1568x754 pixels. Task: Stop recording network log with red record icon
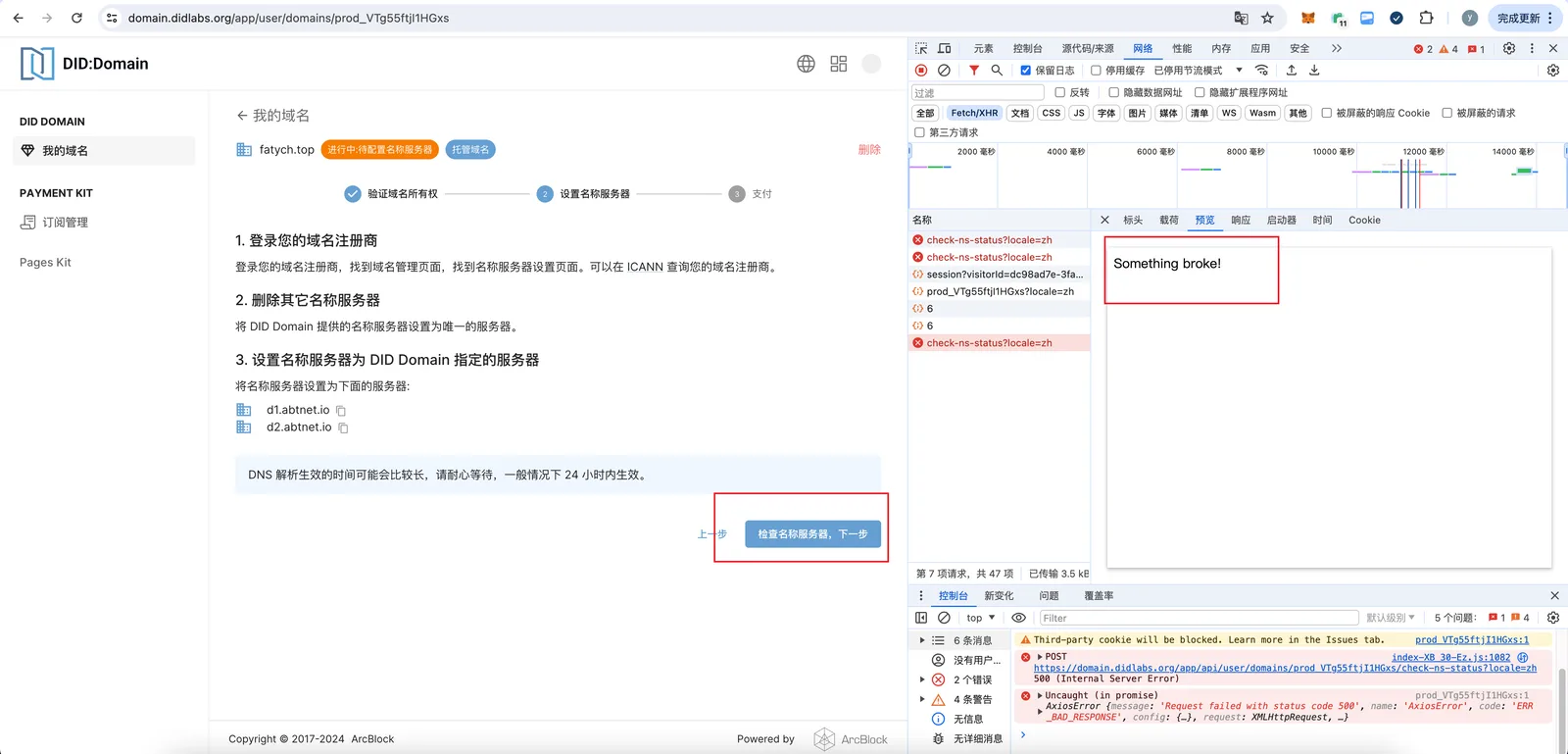pos(921,71)
